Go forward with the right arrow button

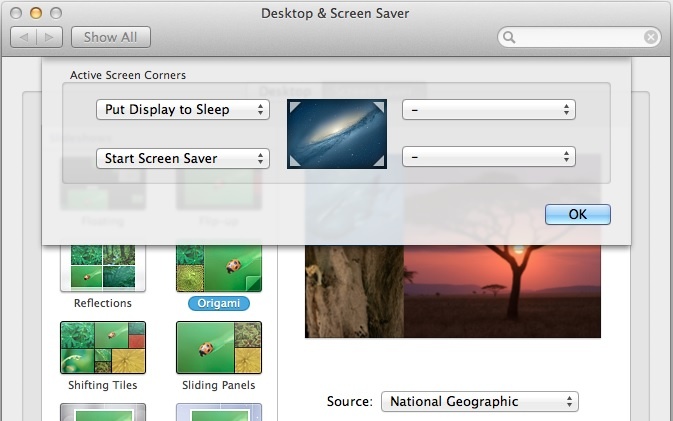click(x=50, y=37)
